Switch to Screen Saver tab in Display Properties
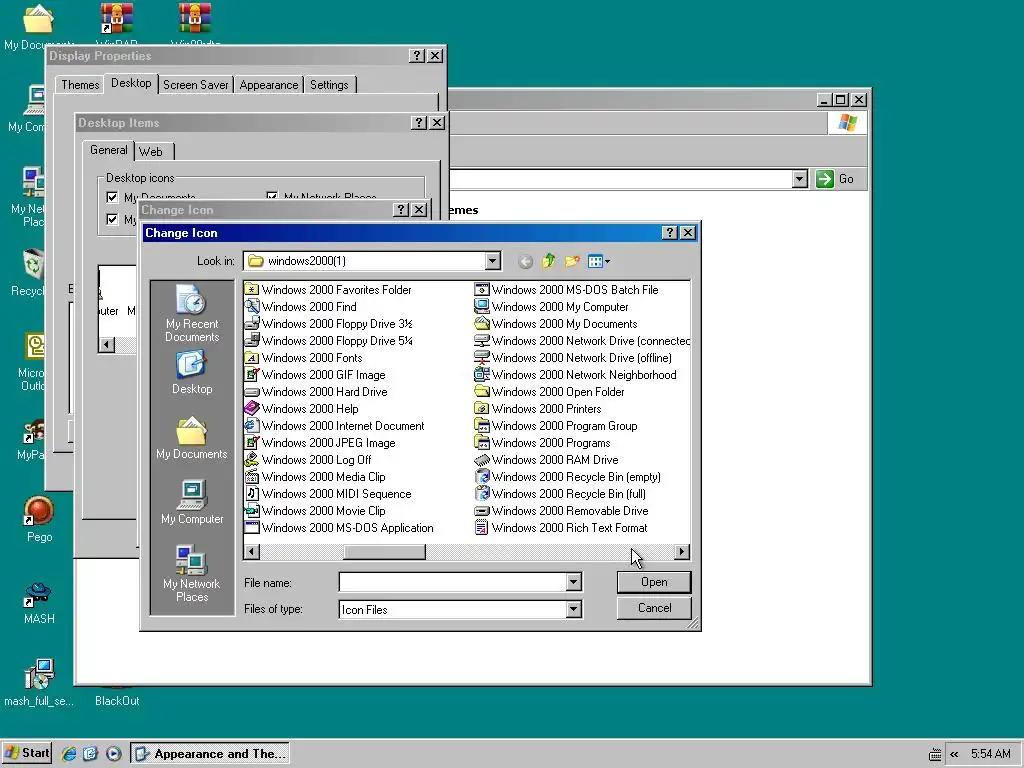1024x768 pixels. (x=195, y=85)
